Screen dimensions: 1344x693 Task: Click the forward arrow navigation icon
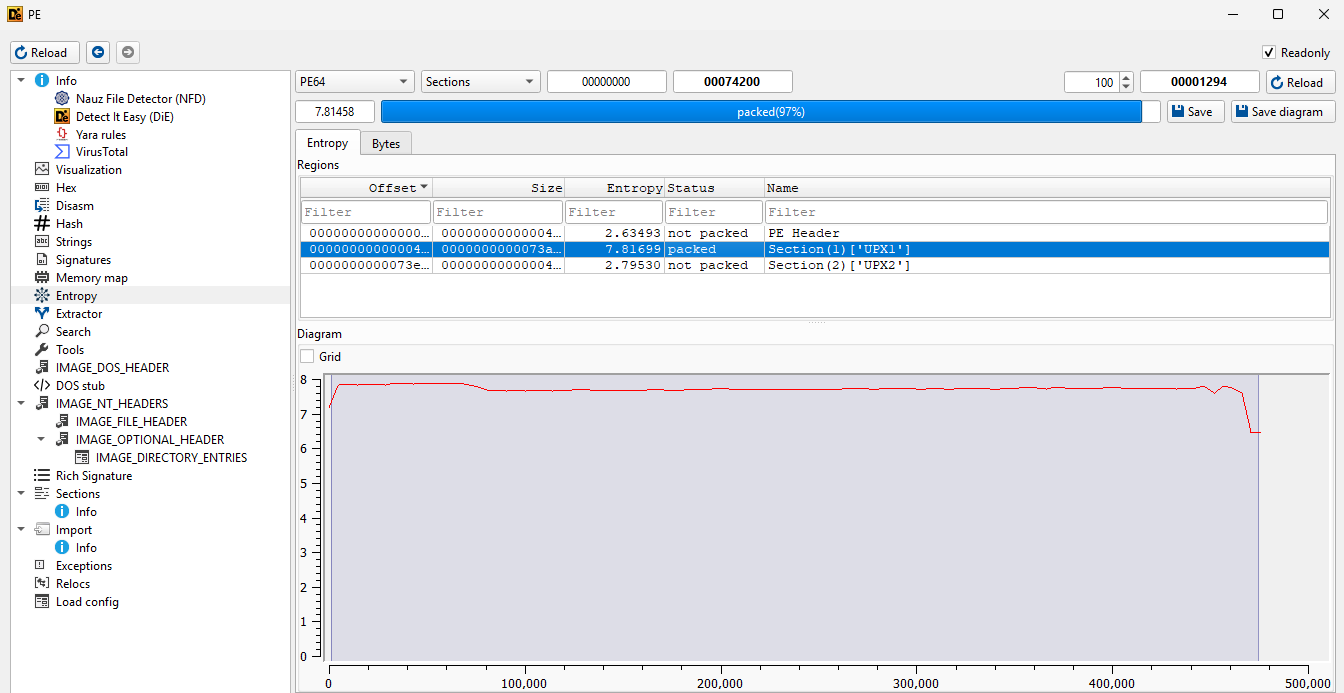(127, 53)
